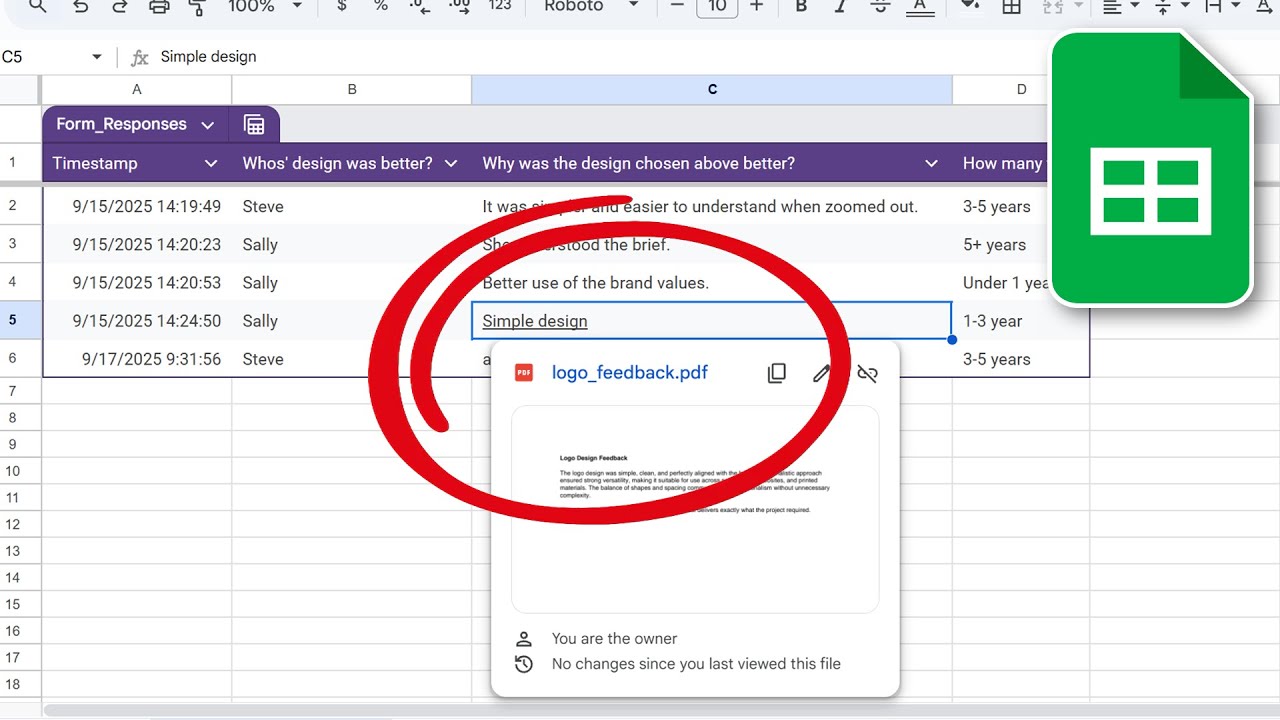
Task: Increase decimal places
Action: click(x=459, y=6)
